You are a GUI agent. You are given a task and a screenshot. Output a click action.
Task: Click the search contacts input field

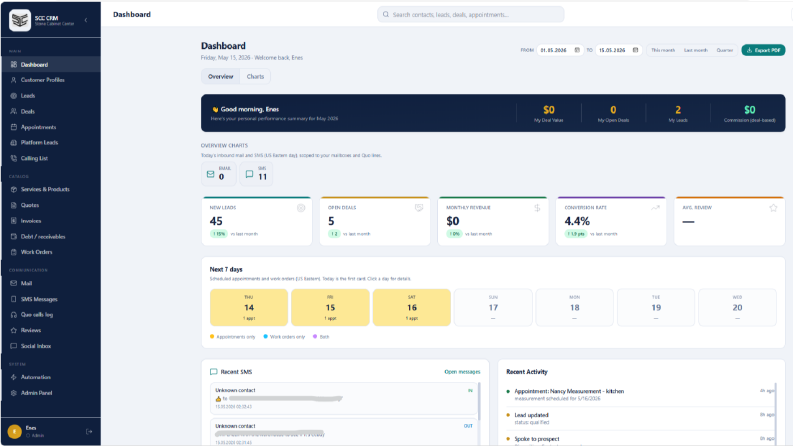[x=470, y=14]
